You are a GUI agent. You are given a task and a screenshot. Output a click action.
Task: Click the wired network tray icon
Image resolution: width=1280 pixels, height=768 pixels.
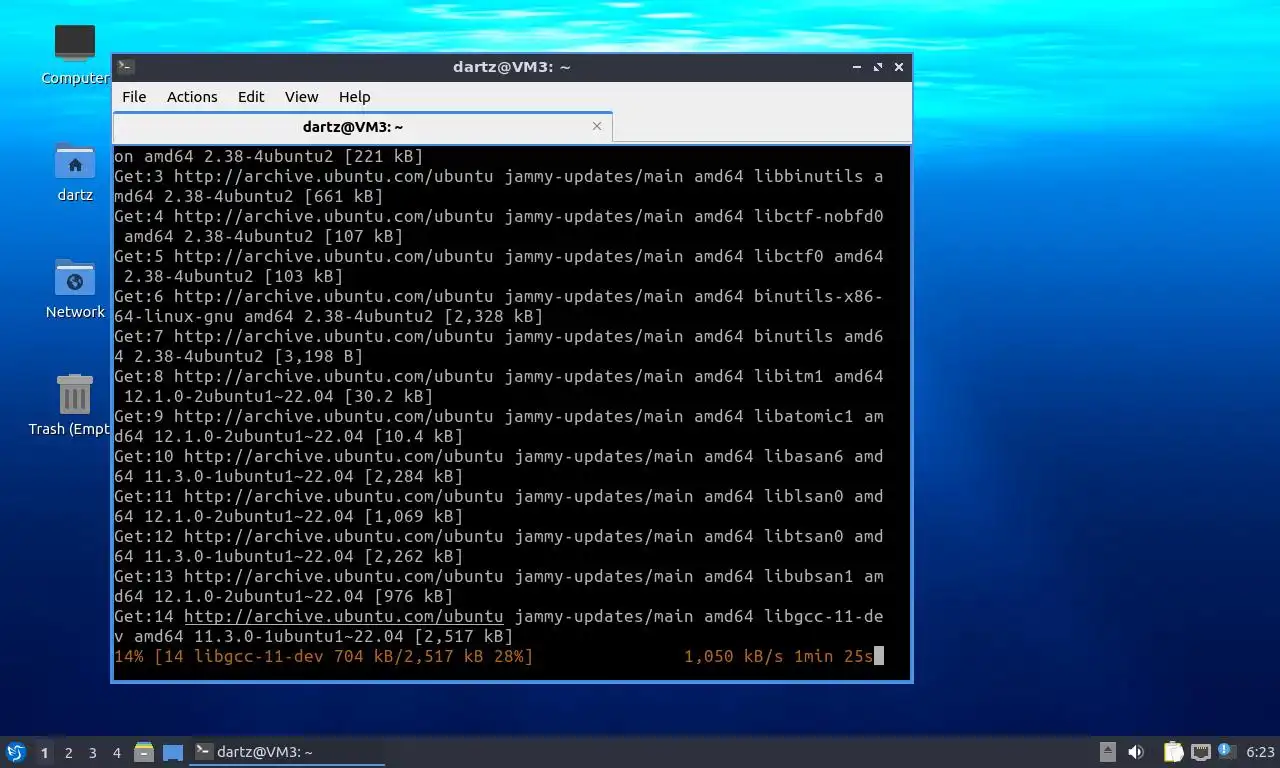pos(1200,752)
